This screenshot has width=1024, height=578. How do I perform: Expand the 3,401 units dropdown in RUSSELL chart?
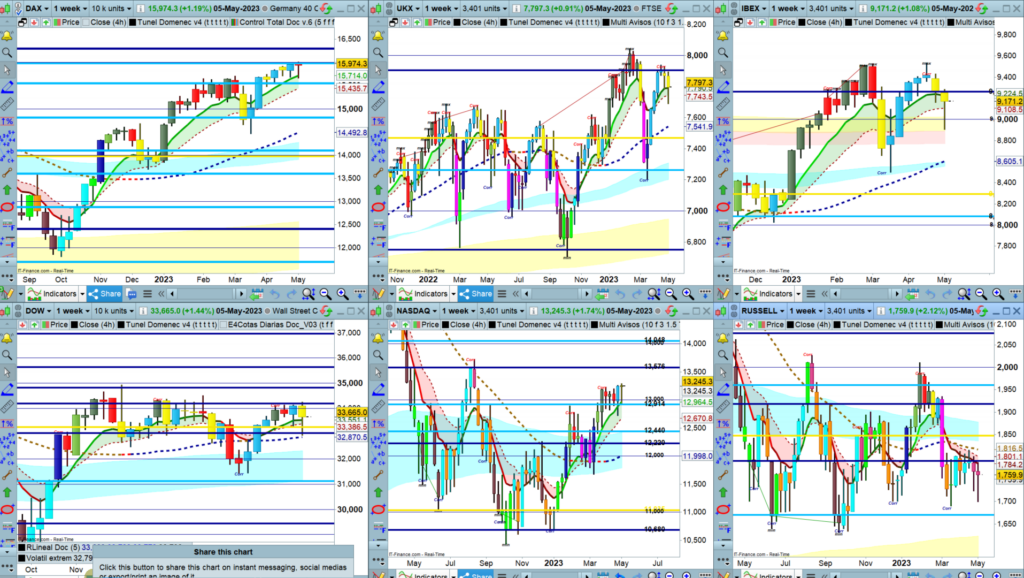click(856, 312)
